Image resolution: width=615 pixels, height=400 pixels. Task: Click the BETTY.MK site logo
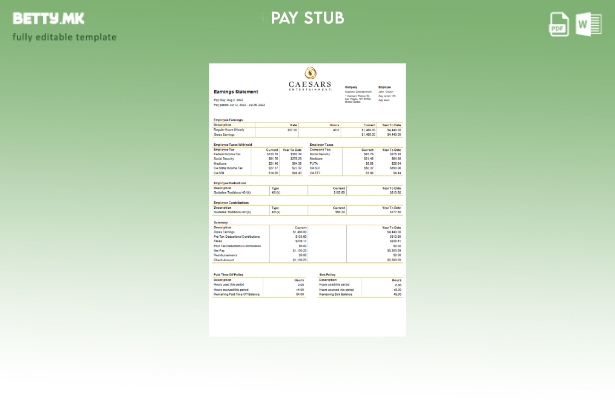pos(48,18)
